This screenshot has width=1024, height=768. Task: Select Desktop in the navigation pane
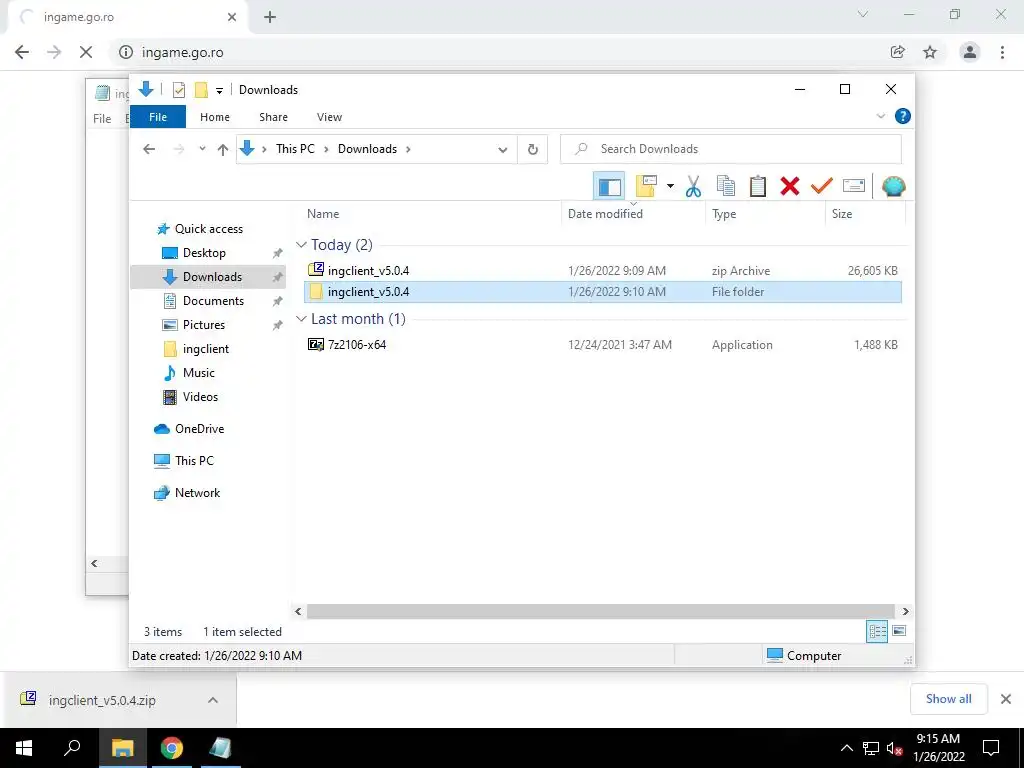coord(204,253)
